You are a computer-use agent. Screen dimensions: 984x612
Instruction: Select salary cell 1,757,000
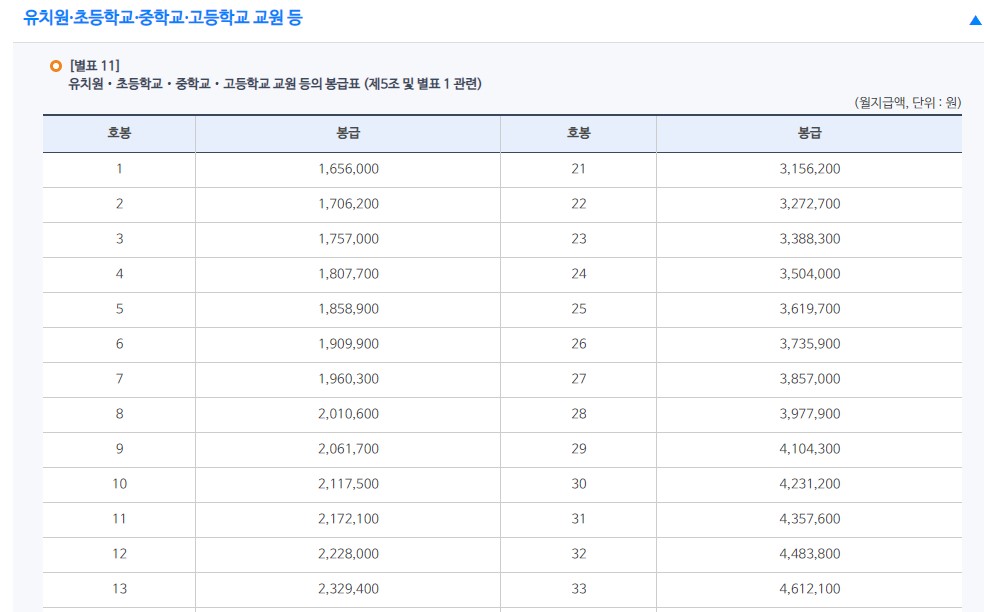[x=348, y=239]
